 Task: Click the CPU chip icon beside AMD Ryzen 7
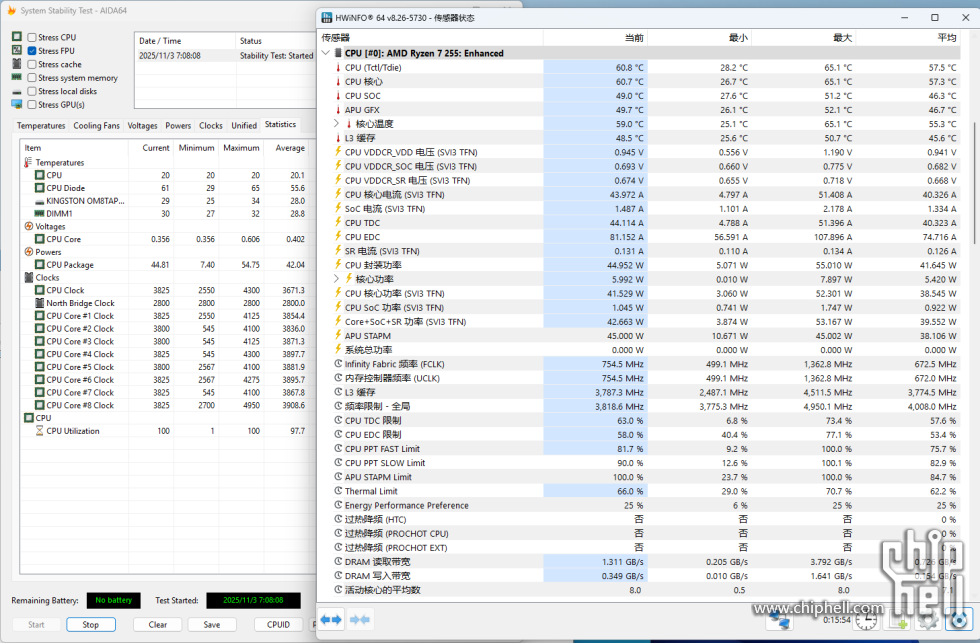(x=338, y=53)
